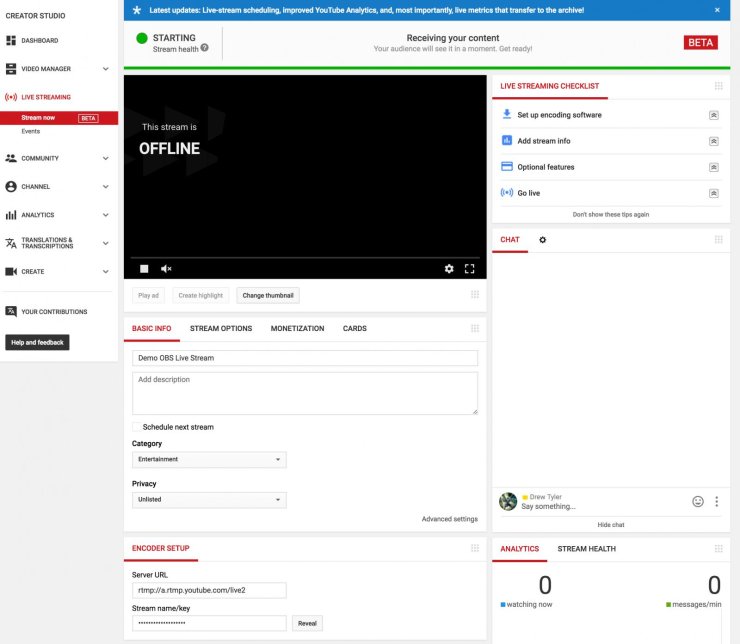Expand the Video Manager sidebar section
The image size is (740, 644).
coord(105,69)
